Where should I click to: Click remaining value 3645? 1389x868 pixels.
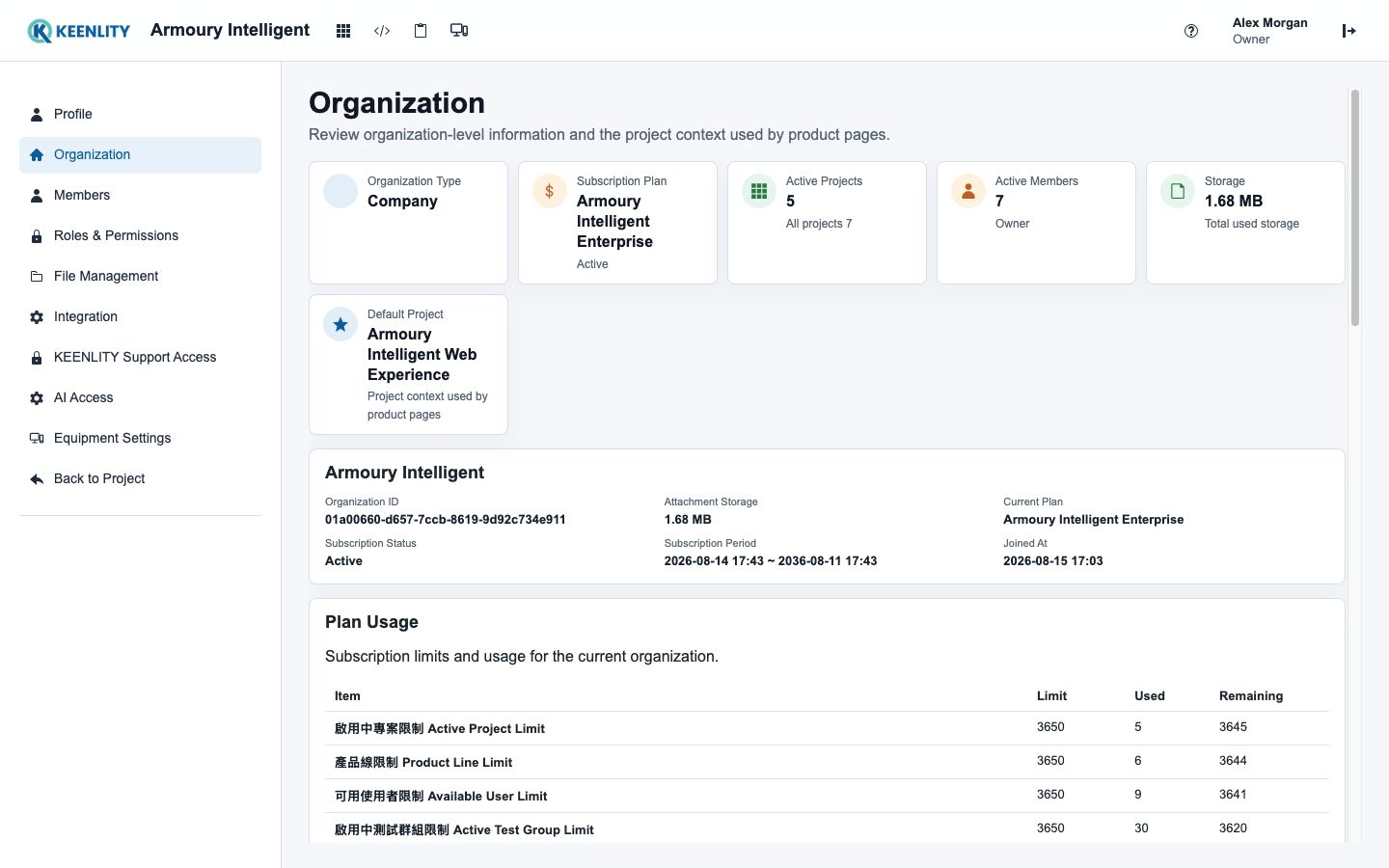pos(1233,727)
